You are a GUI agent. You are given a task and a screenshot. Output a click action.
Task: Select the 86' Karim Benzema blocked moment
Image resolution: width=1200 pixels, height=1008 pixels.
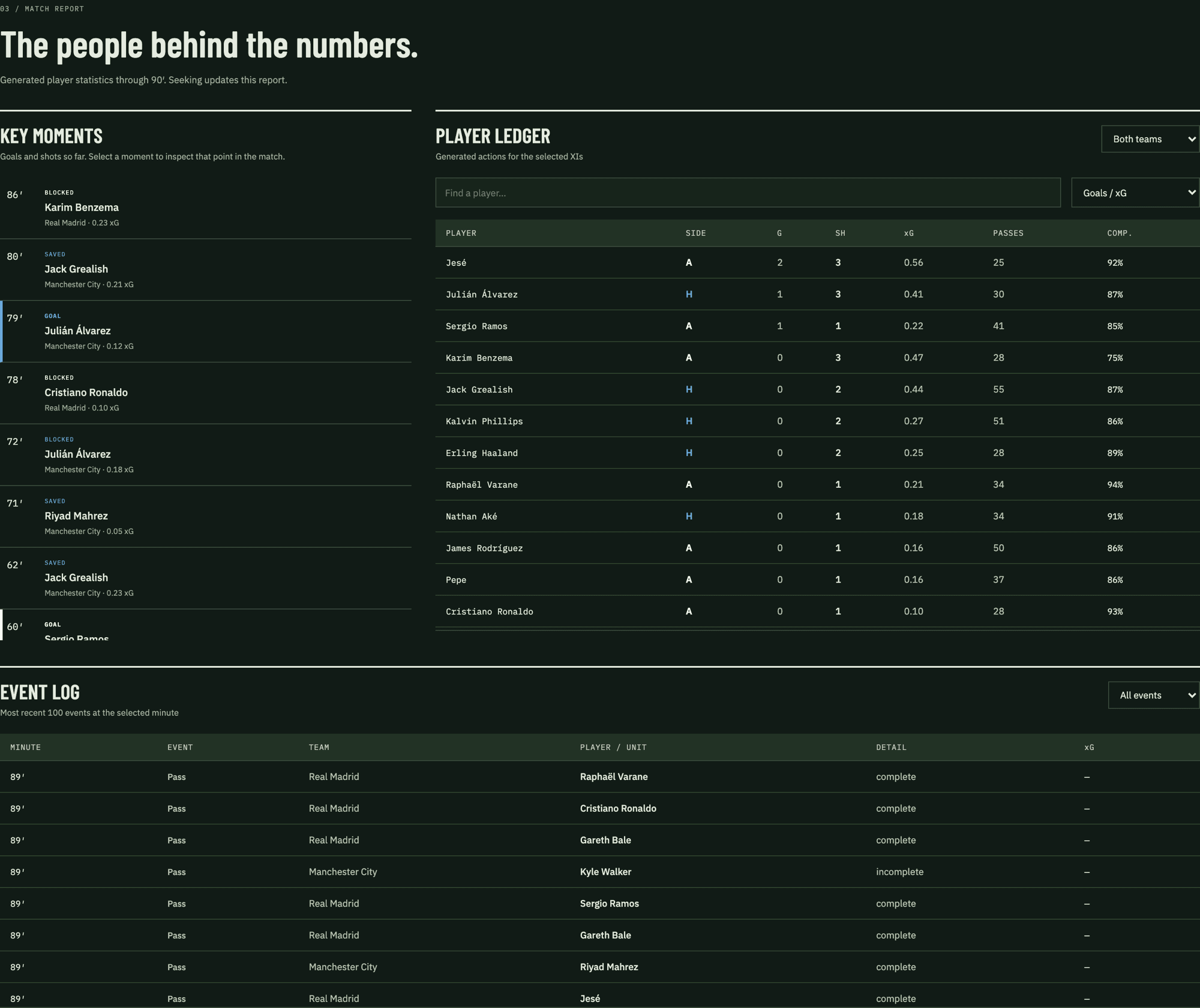click(206, 208)
